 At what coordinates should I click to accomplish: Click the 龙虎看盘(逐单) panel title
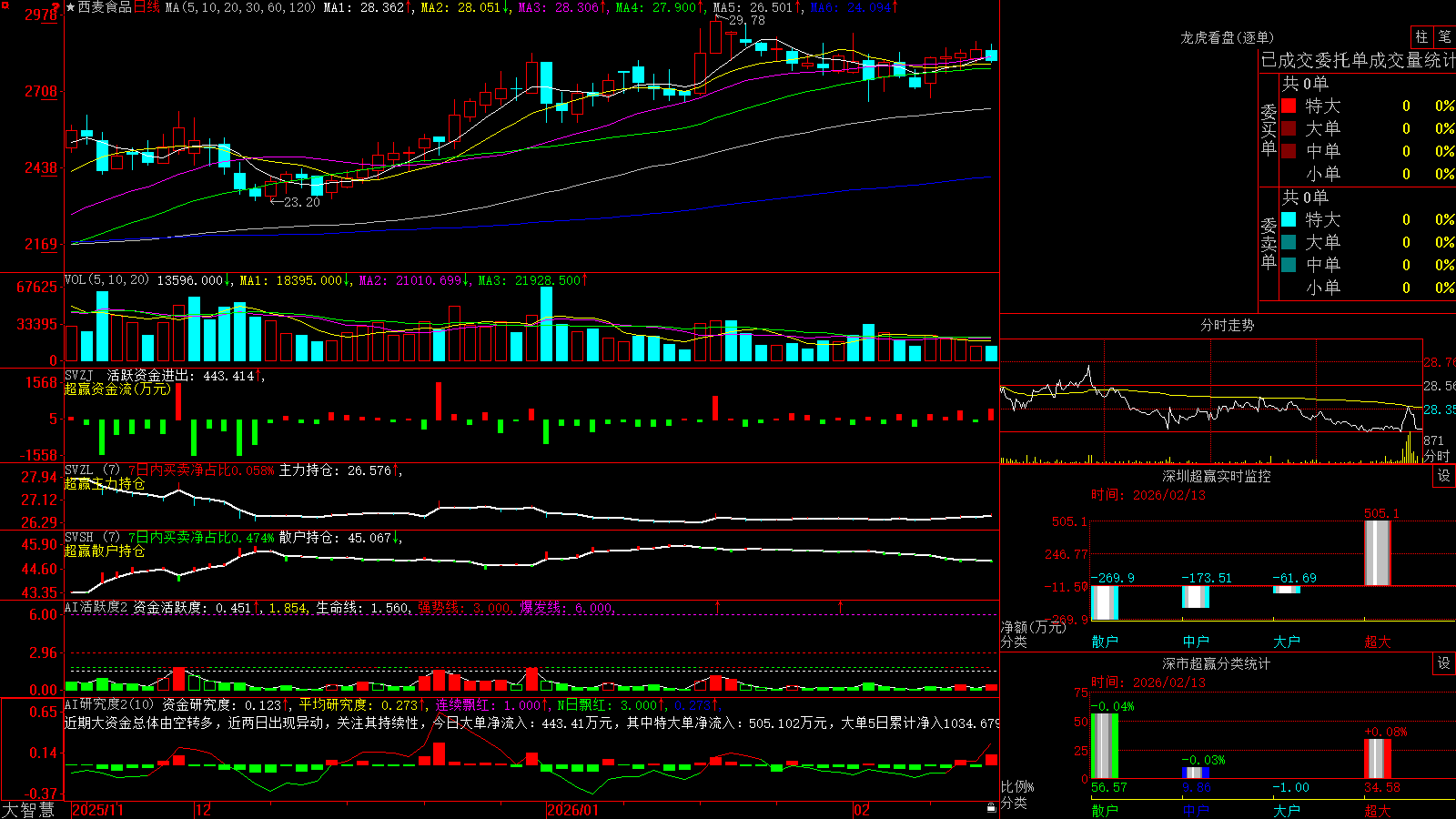(x=1227, y=37)
